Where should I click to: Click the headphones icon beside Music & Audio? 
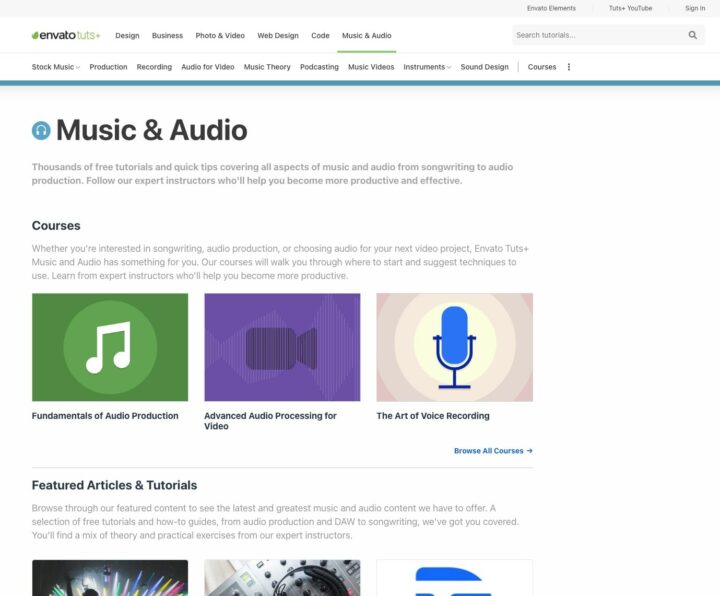pos(41,130)
